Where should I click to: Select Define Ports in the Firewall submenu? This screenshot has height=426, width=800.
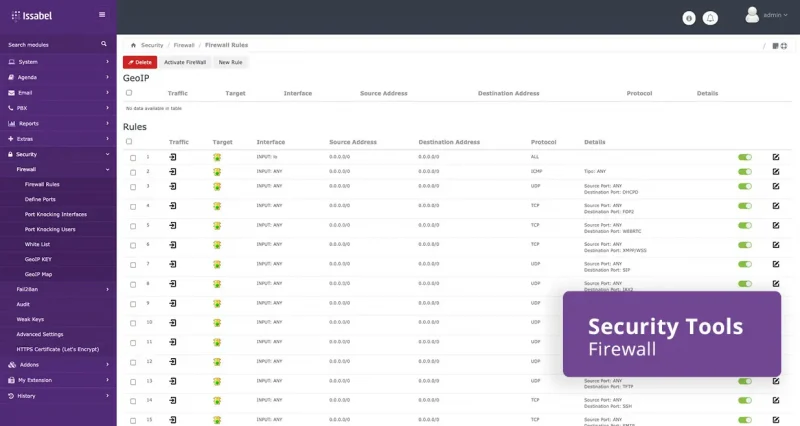pos(40,199)
